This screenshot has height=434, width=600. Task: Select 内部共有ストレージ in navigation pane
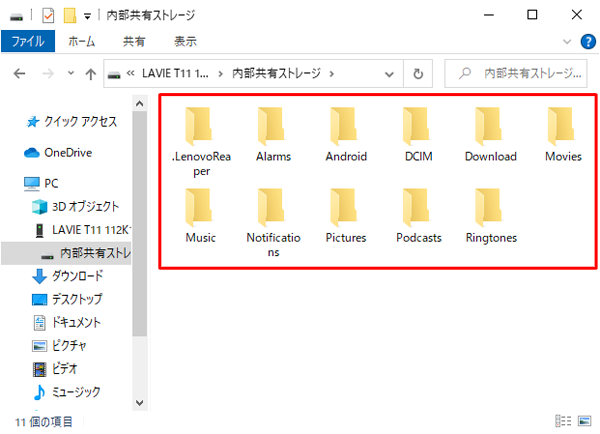pos(66,253)
